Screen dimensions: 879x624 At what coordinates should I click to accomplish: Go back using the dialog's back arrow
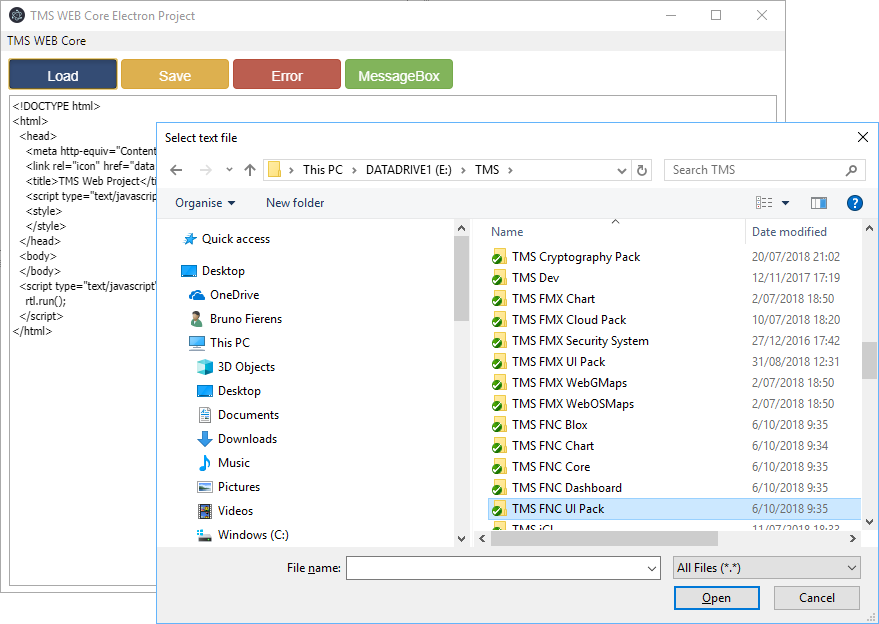point(176,170)
